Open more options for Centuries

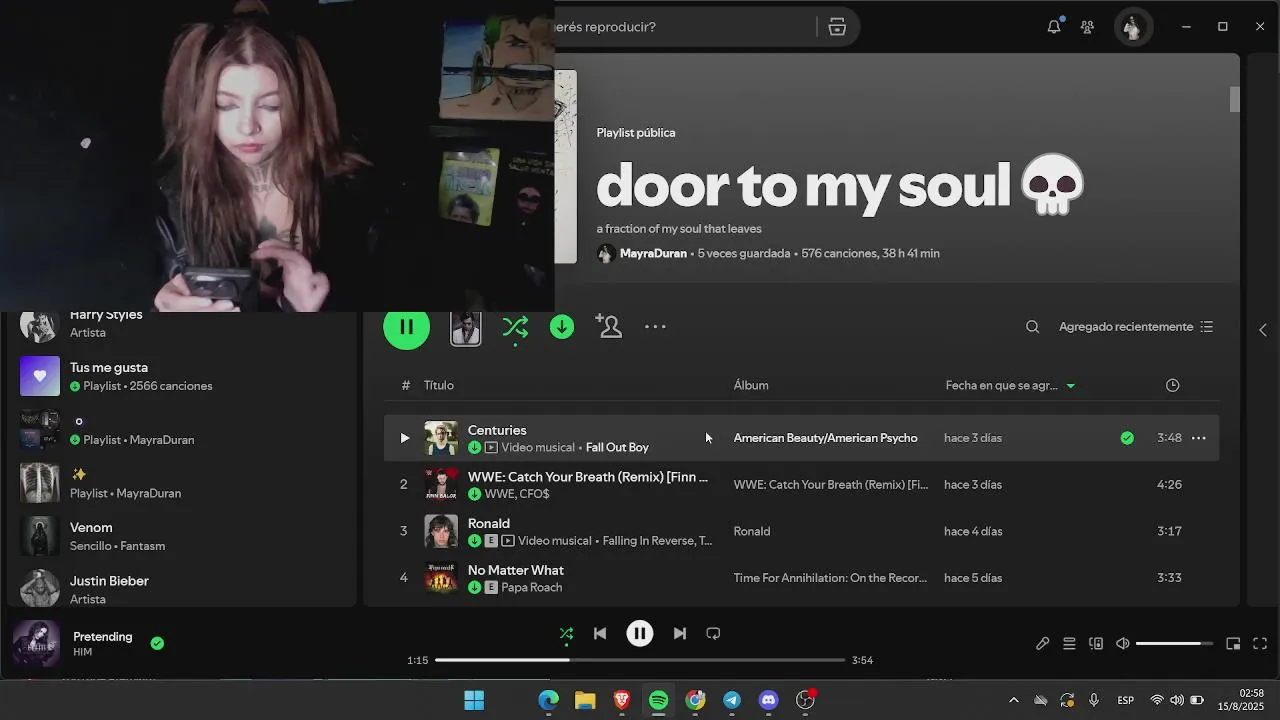click(1198, 438)
